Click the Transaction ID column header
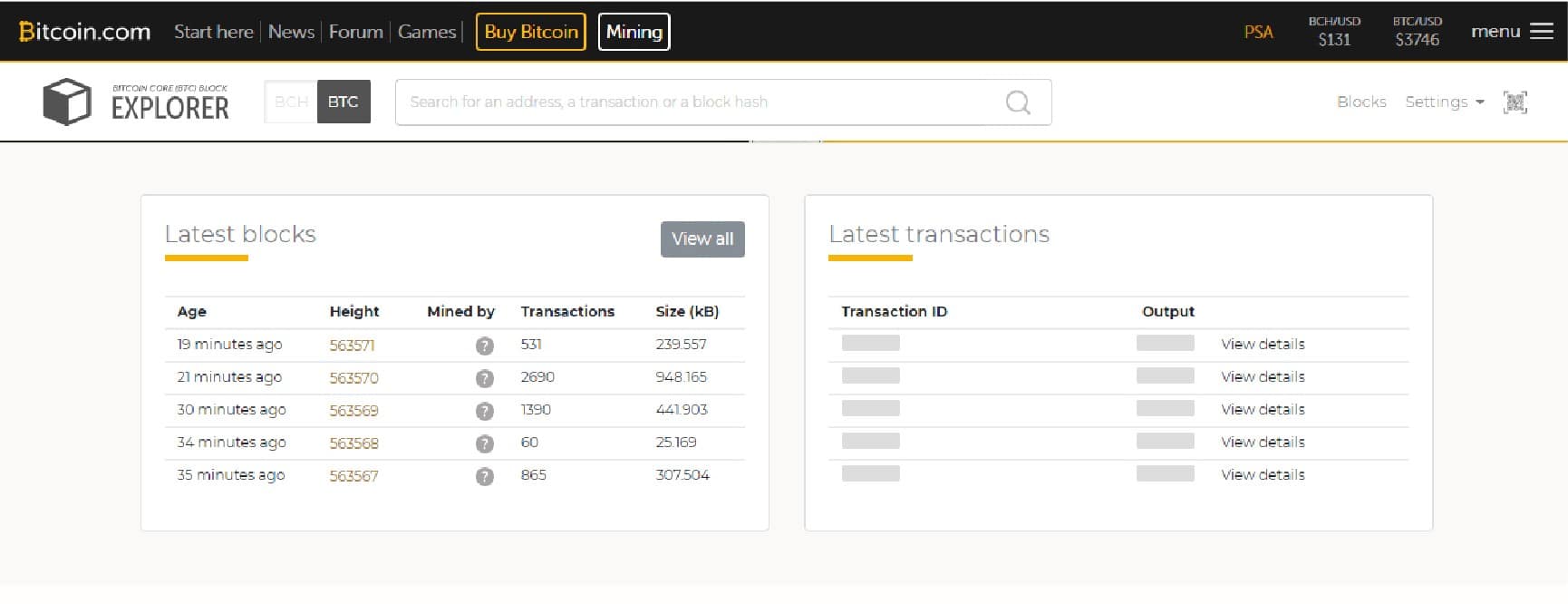The image size is (1568, 604). [894, 312]
